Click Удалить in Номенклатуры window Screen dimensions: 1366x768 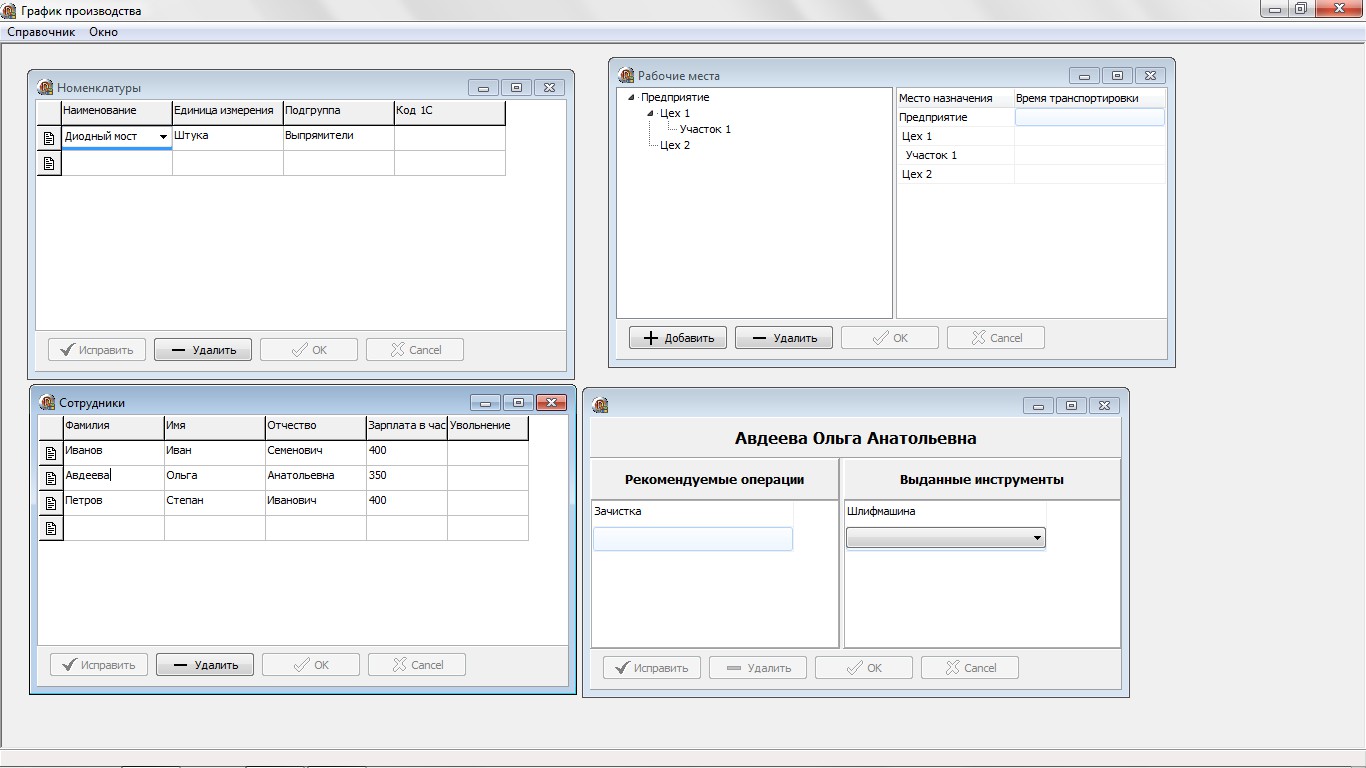(x=203, y=350)
